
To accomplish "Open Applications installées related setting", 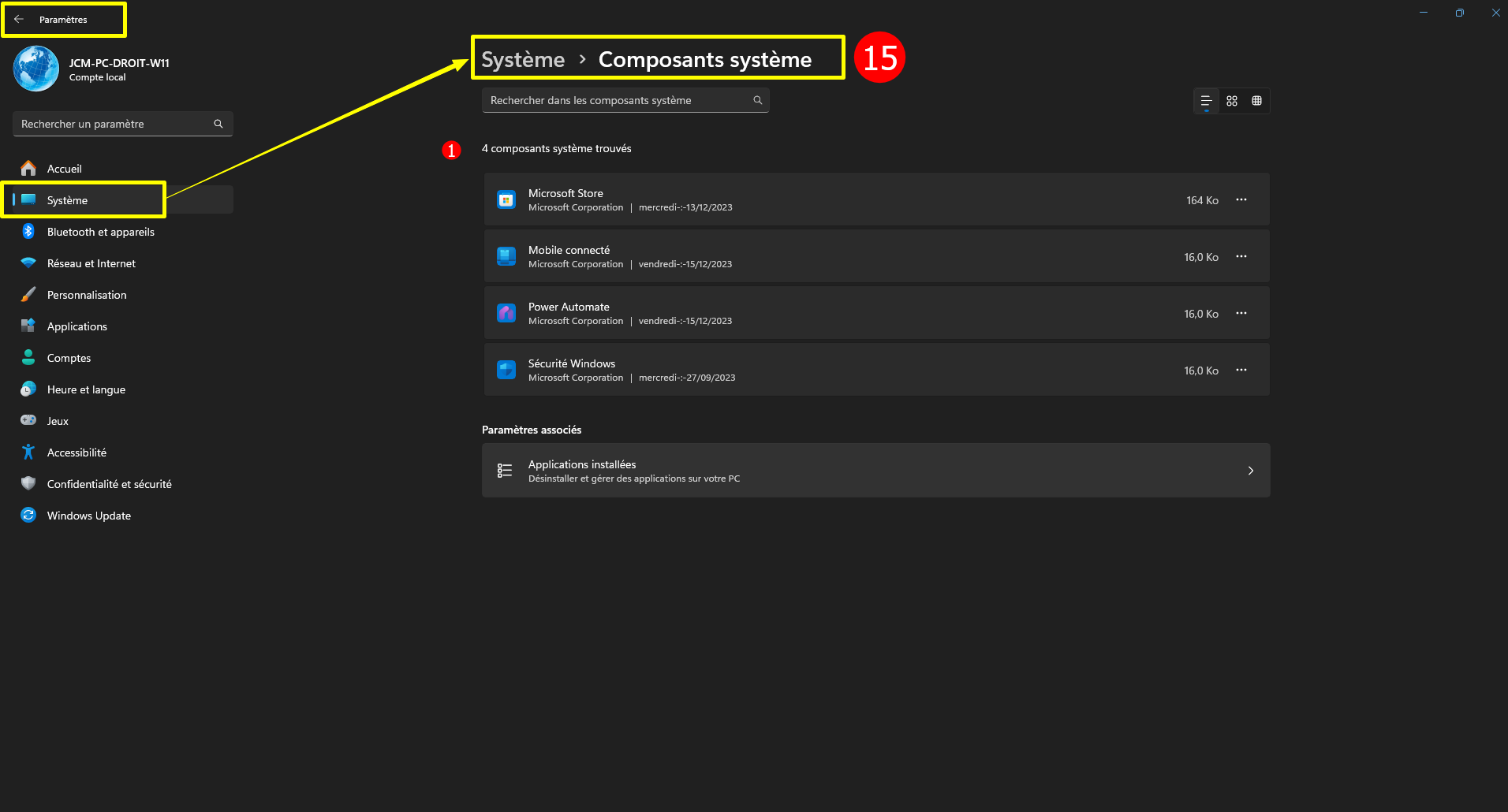I will (x=875, y=471).
